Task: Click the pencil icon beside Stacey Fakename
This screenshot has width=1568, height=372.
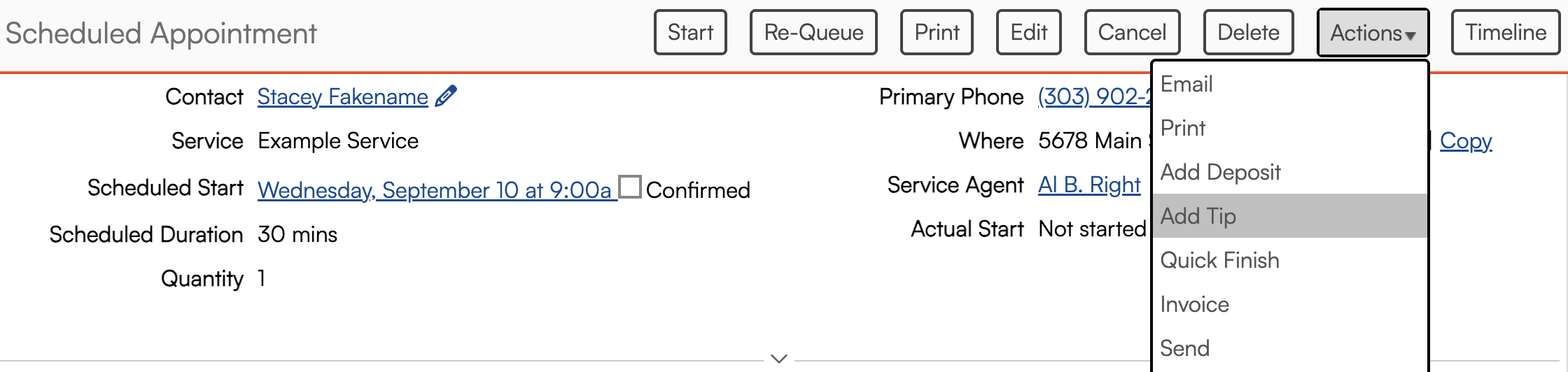Action: pyautogui.click(x=446, y=96)
